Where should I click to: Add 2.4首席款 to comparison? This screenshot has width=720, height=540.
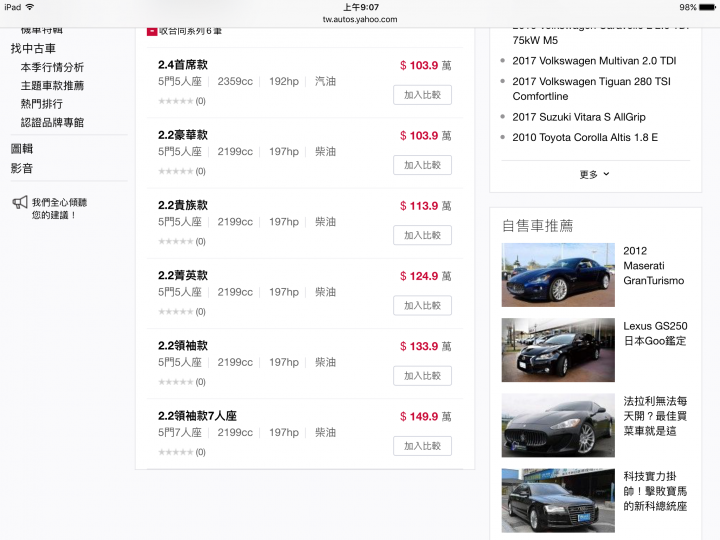pos(422,95)
